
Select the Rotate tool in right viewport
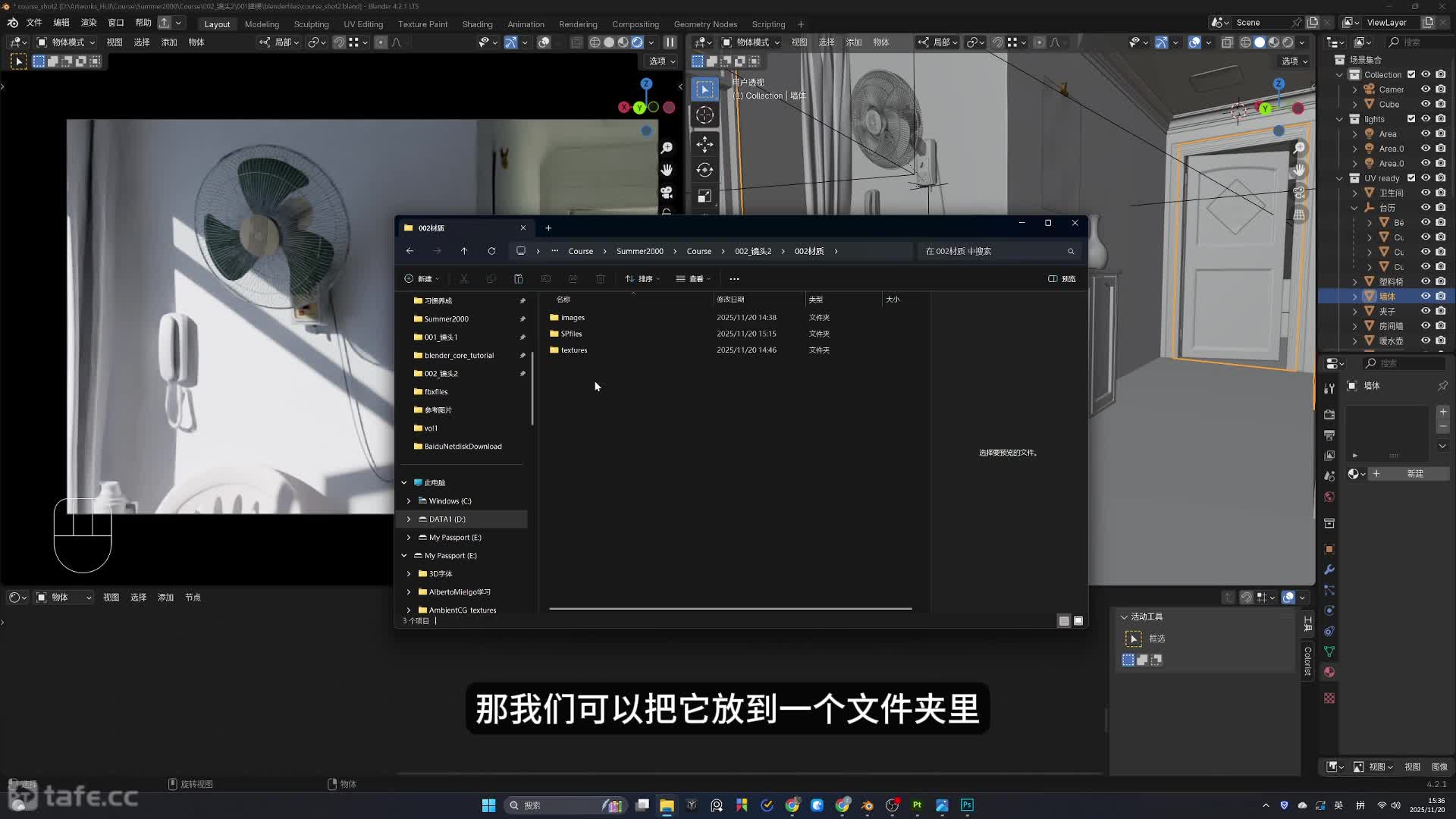(704, 170)
